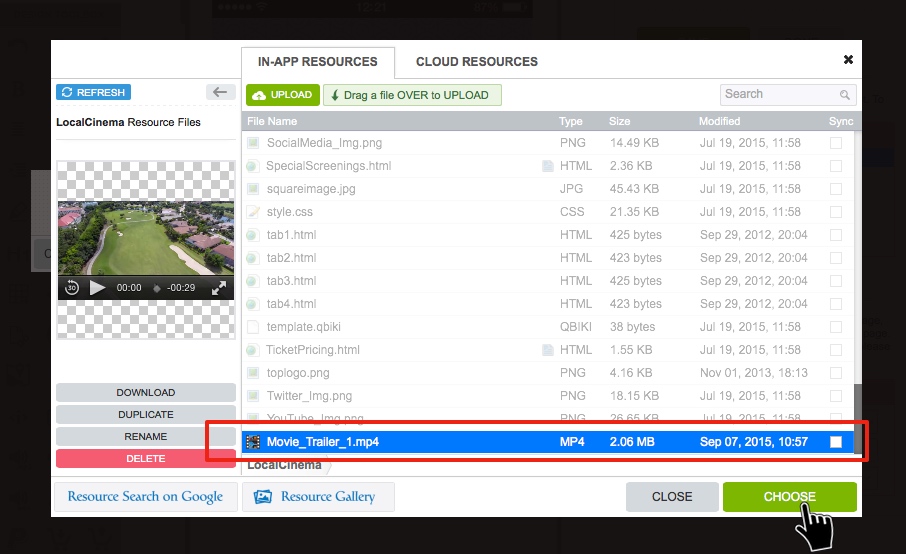
Task: Toggle sync checkbox for template.qbiki
Action: (x=836, y=327)
